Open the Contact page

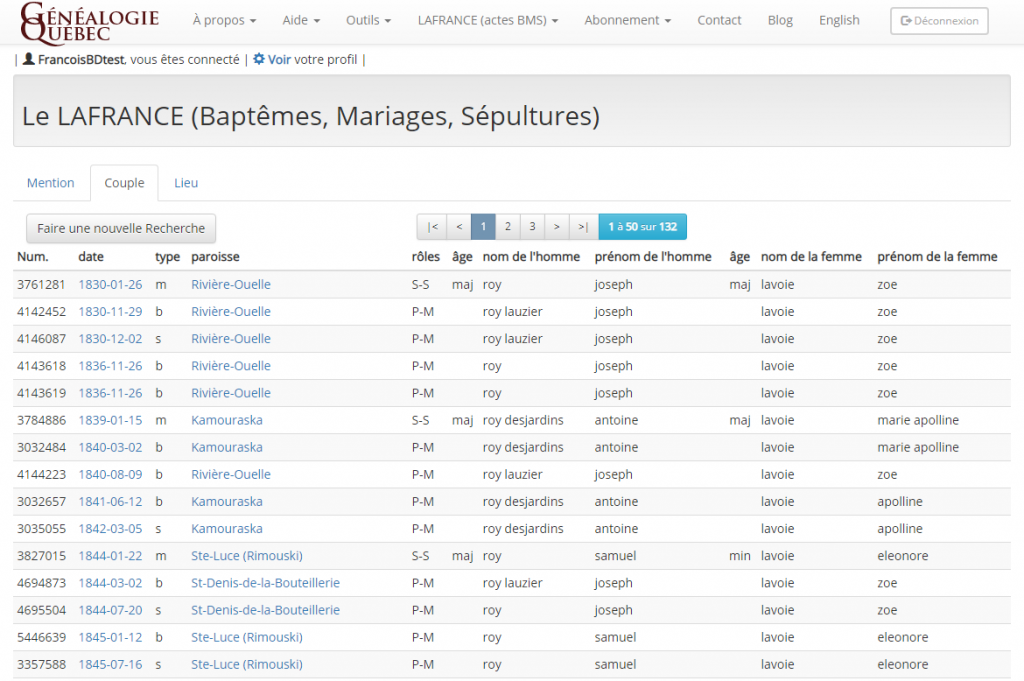click(x=719, y=20)
